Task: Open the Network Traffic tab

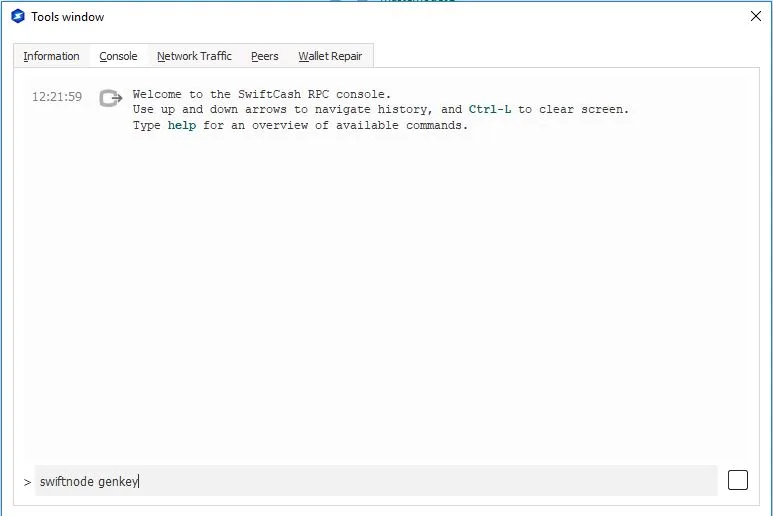Action: pos(194,56)
